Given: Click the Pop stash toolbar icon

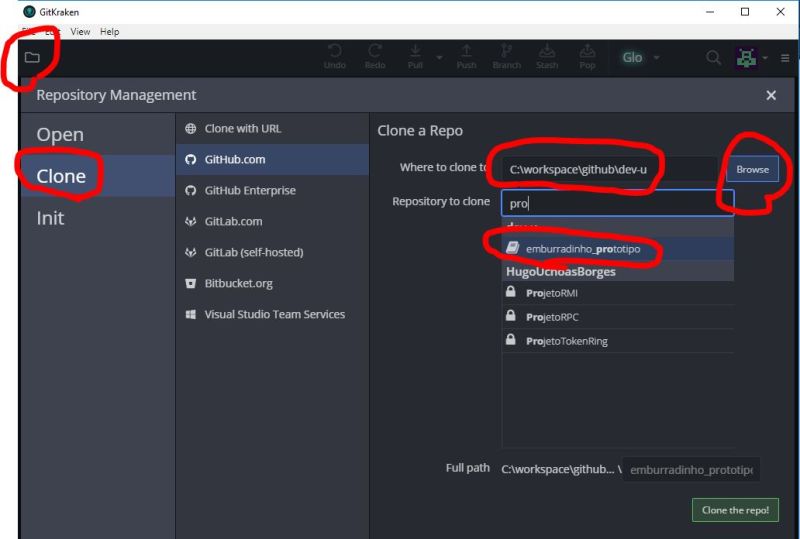Looking at the screenshot, I should (587, 57).
